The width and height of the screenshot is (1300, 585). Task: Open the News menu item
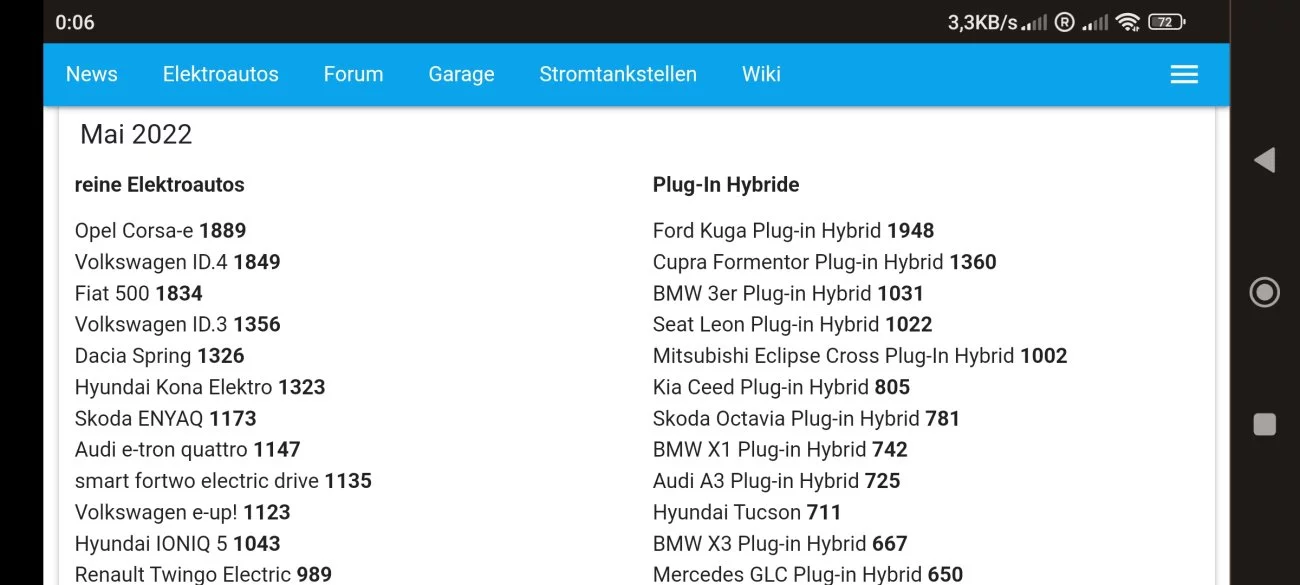pyautogui.click(x=91, y=74)
